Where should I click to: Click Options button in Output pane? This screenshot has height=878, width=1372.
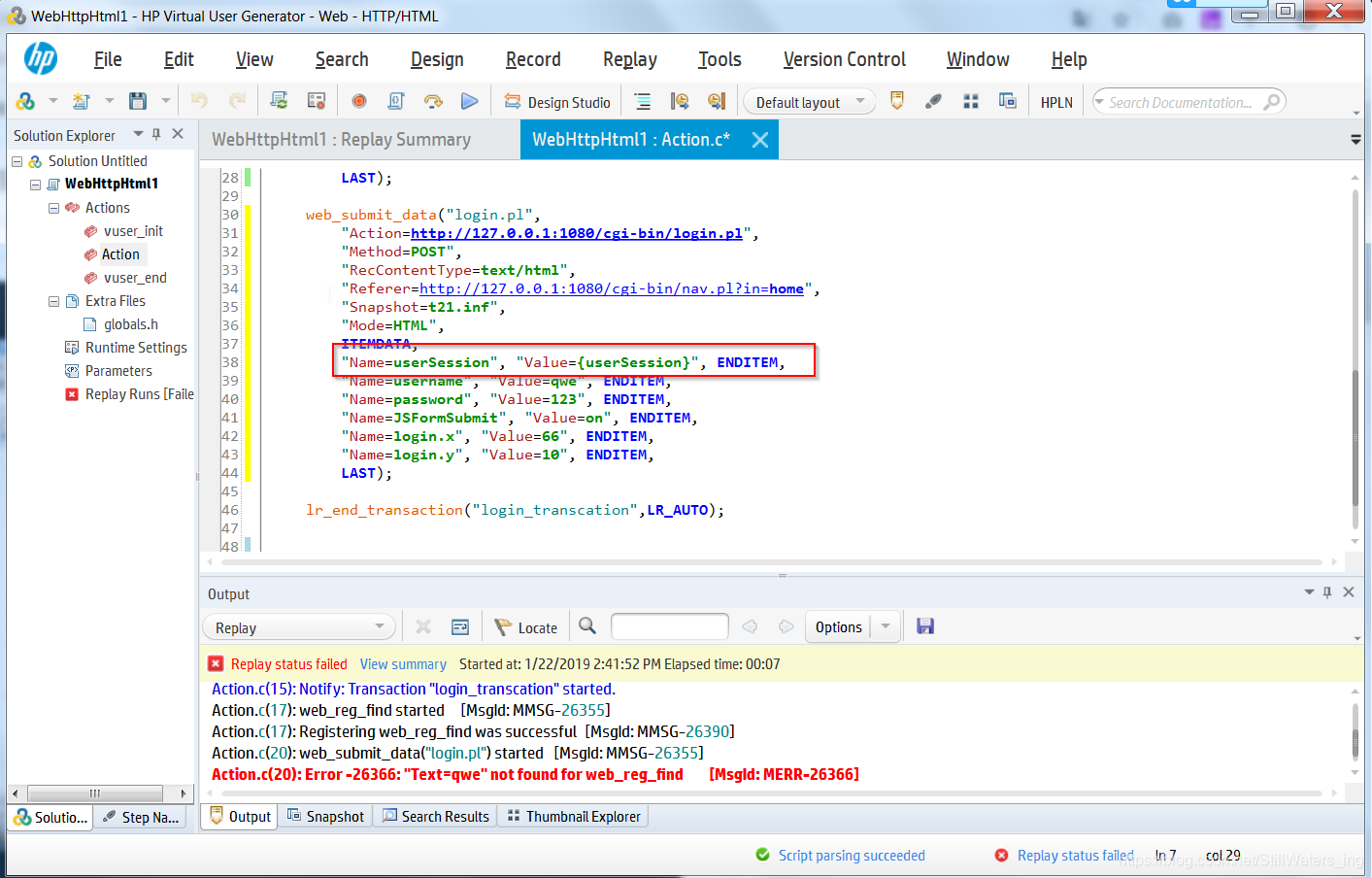838,627
